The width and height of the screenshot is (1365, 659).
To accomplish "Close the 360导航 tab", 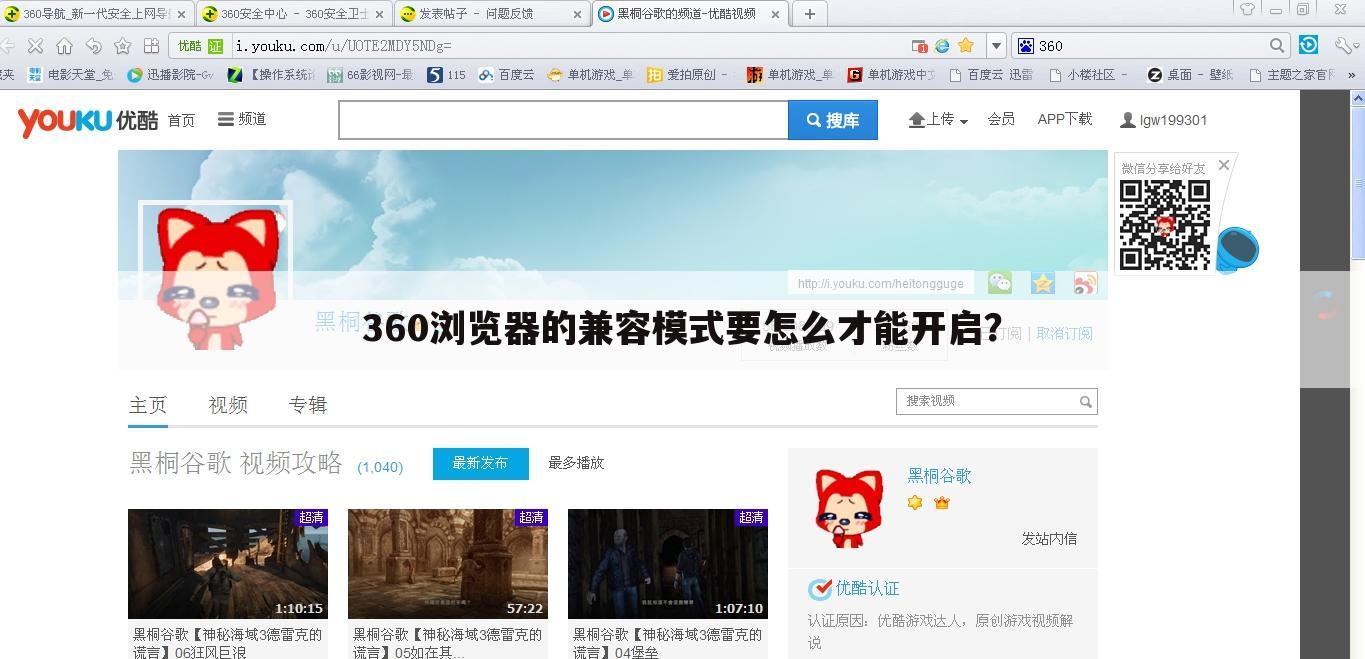I will point(181,14).
